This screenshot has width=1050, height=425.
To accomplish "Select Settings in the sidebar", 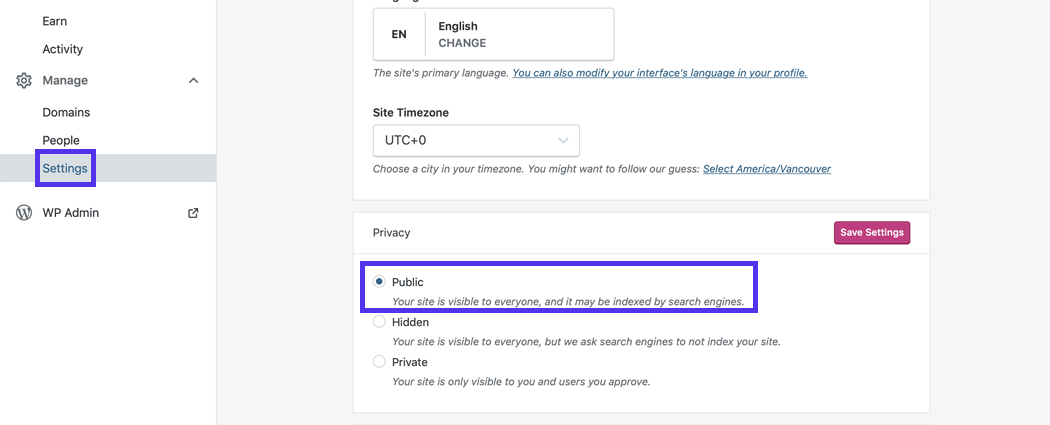I will tap(65, 168).
